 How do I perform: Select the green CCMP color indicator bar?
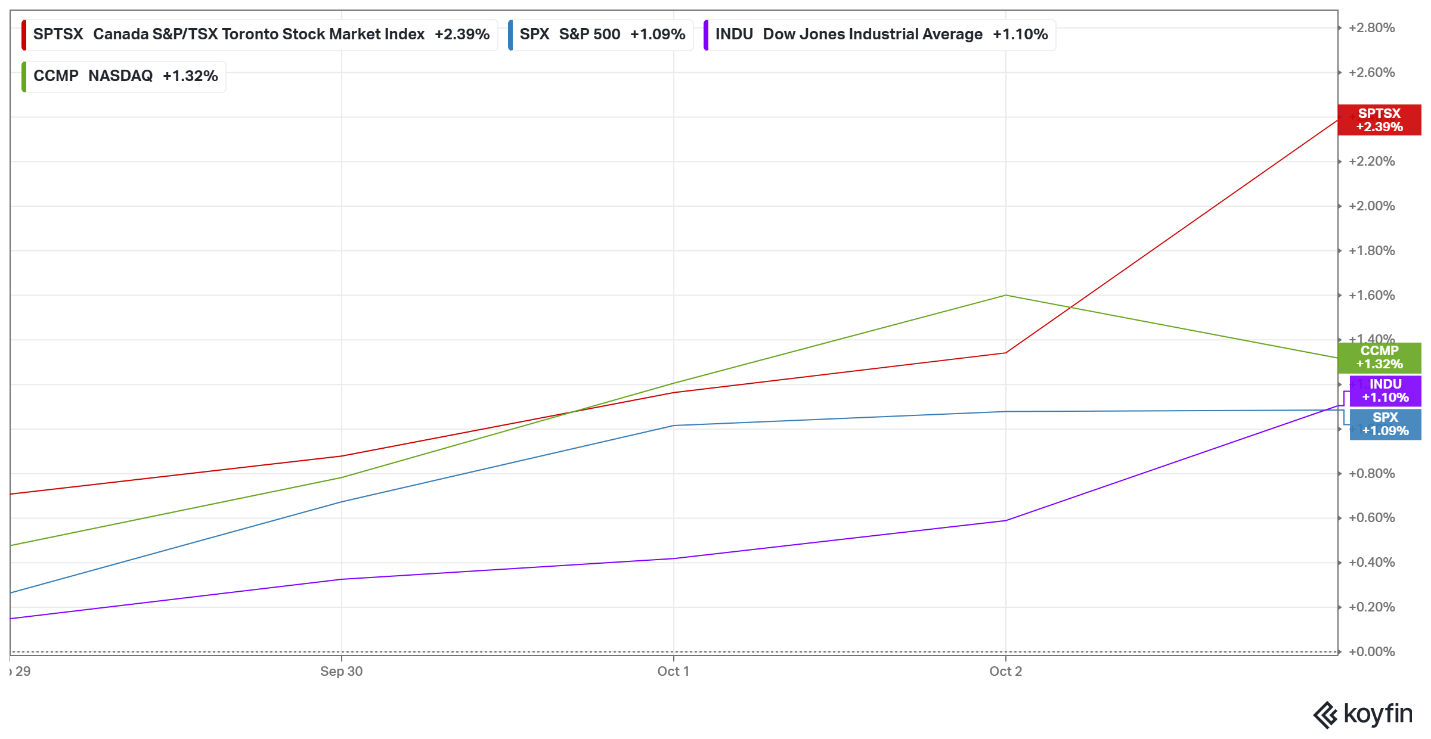tap(24, 74)
